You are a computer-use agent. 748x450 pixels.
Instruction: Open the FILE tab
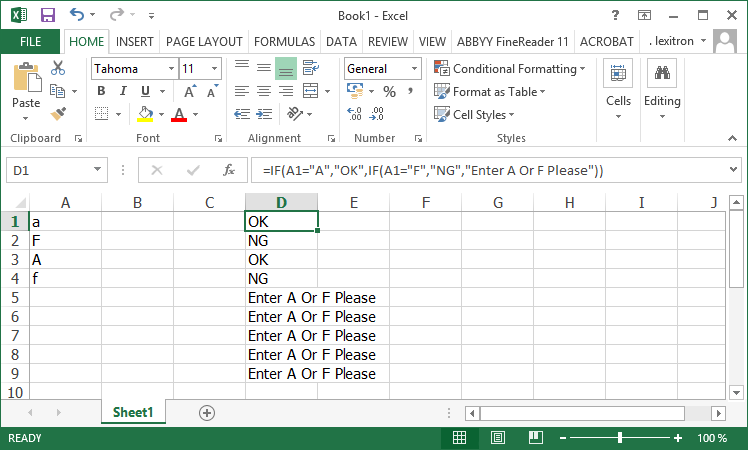click(x=30, y=42)
